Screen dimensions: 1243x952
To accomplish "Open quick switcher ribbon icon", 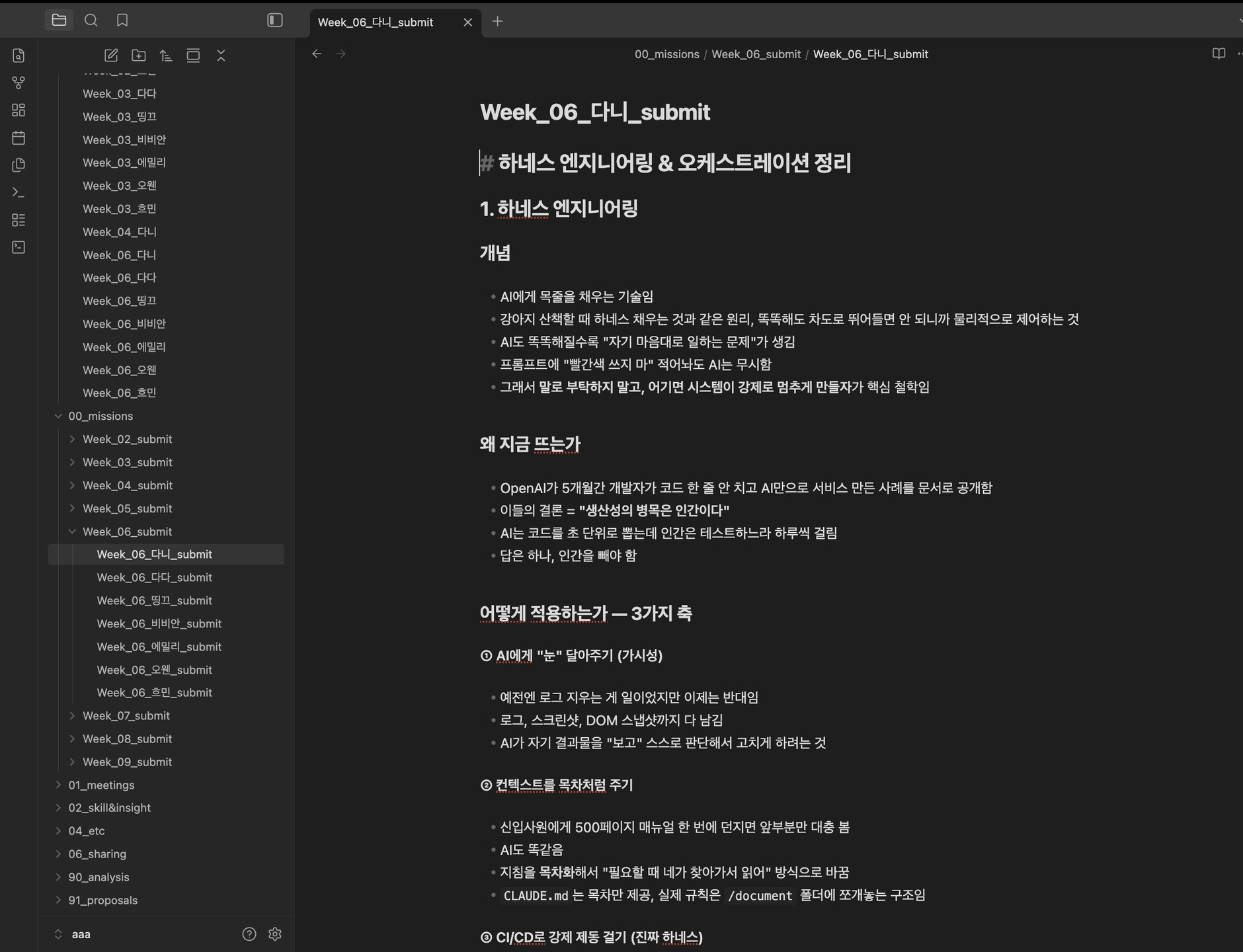I will [x=19, y=56].
